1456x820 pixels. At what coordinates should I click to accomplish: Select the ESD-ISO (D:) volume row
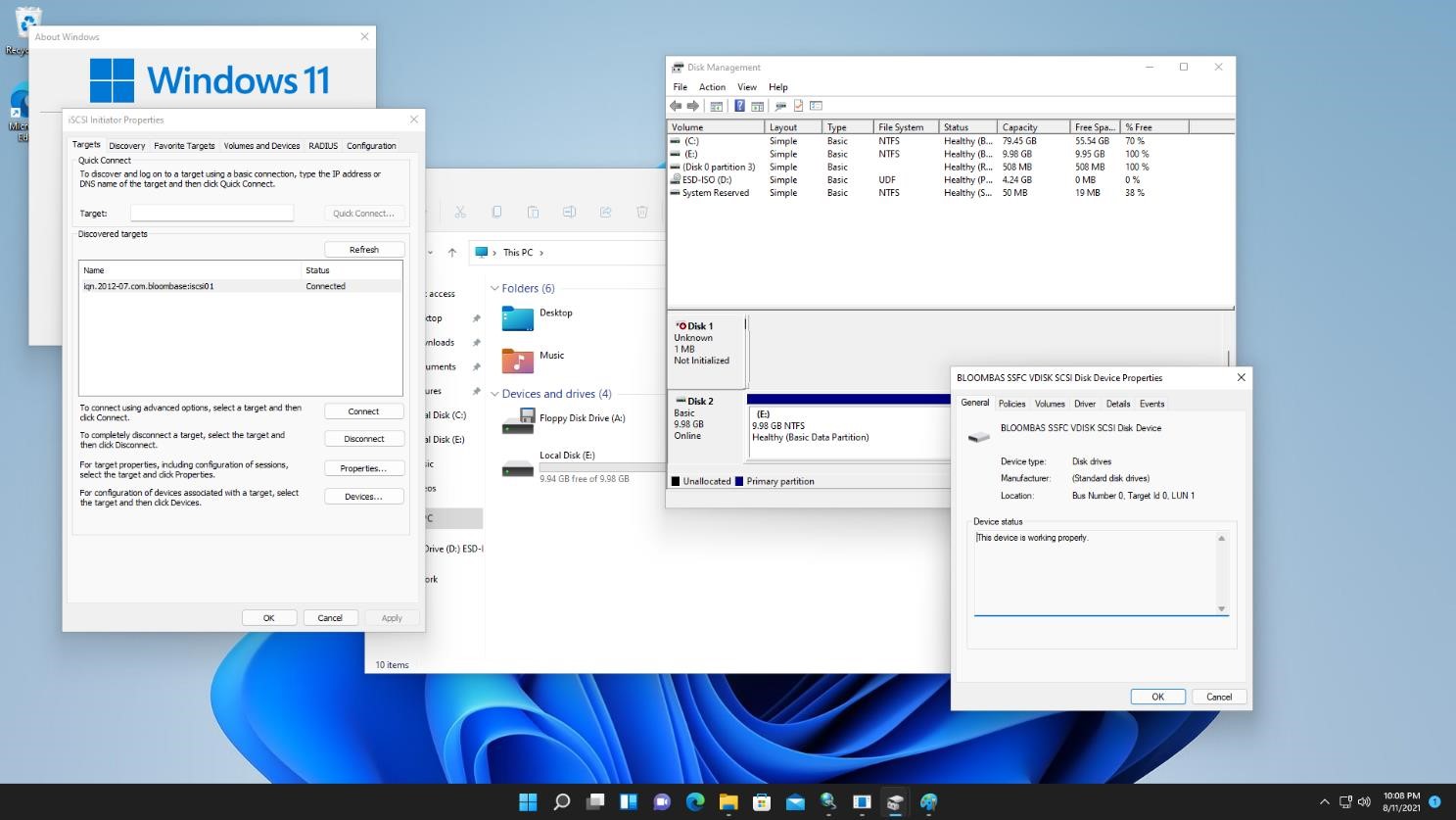(950, 180)
